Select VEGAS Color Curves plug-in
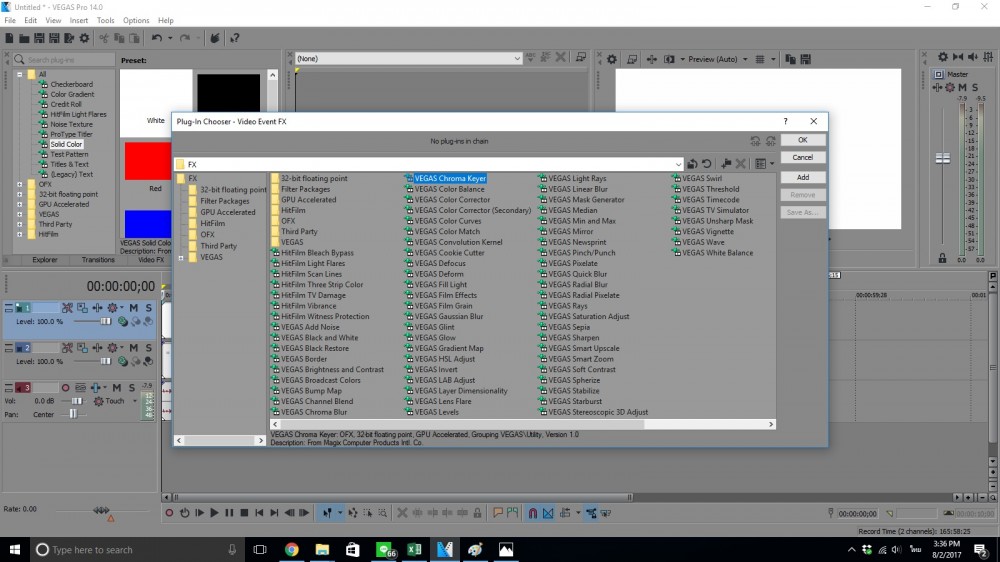The height and width of the screenshot is (562, 1000). coord(447,221)
